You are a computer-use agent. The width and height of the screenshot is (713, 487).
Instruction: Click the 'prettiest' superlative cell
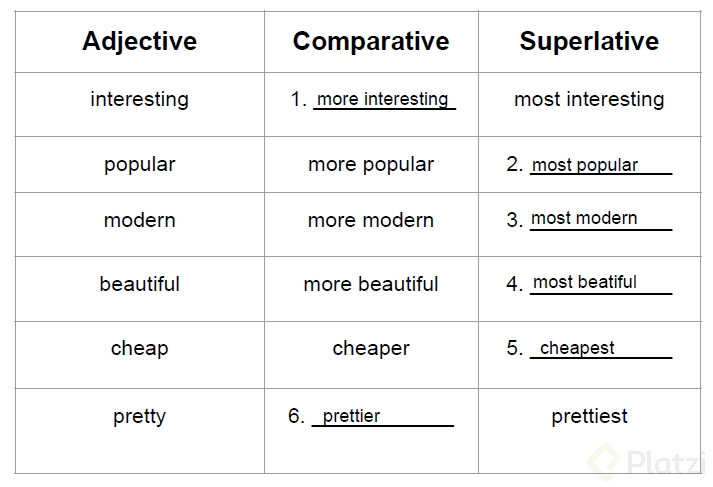[x=589, y=416]
